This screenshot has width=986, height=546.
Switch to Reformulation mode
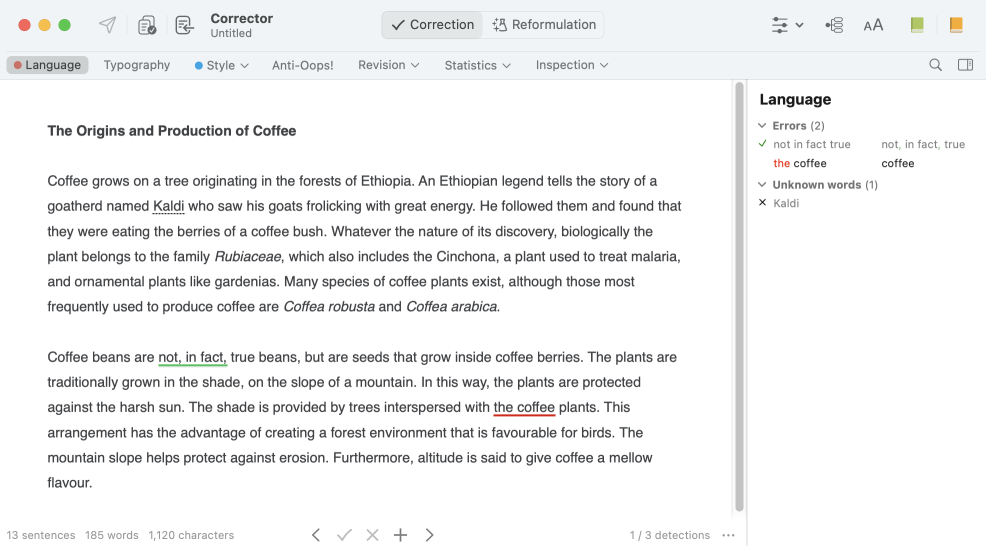point(544,25)
